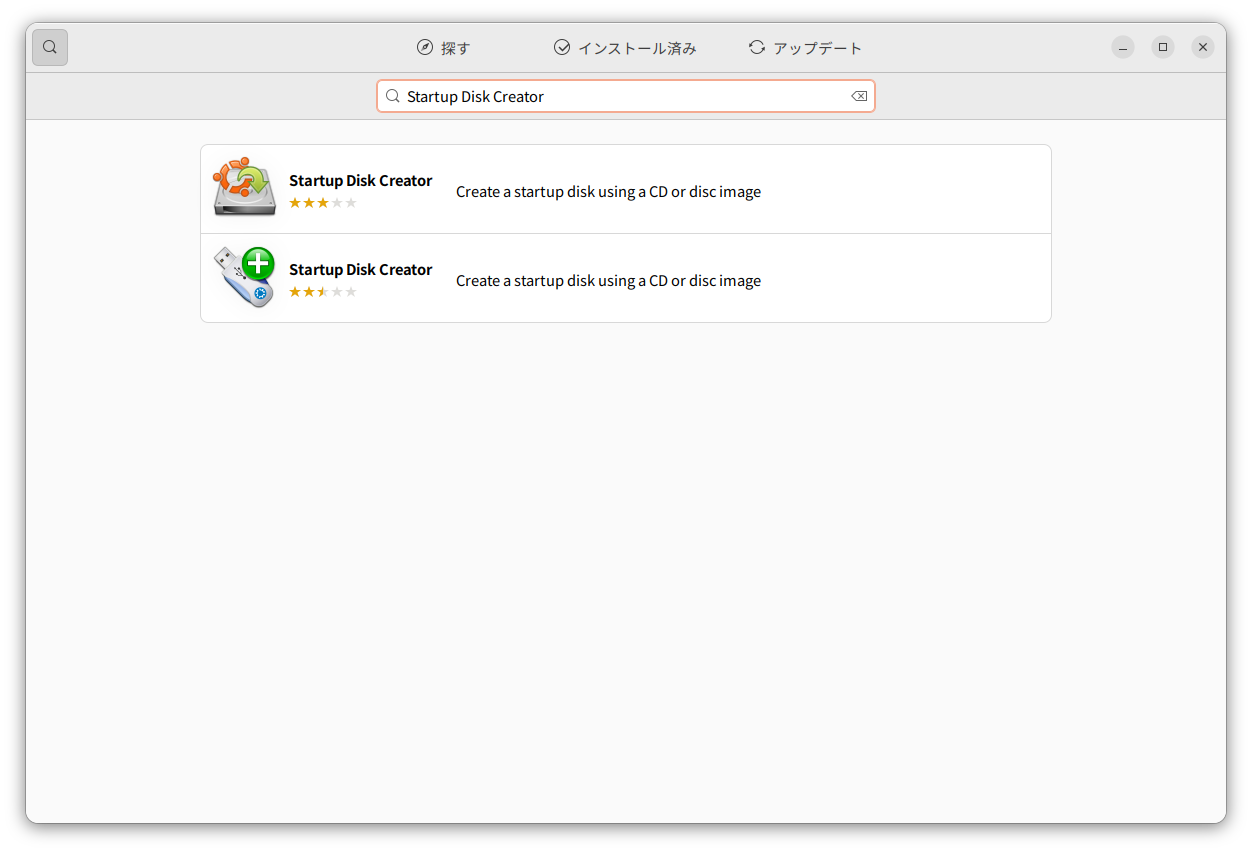Screen dimensions: 1252x852
Task: Clear the search field using the backspace icon
Action: click(858, 95)
